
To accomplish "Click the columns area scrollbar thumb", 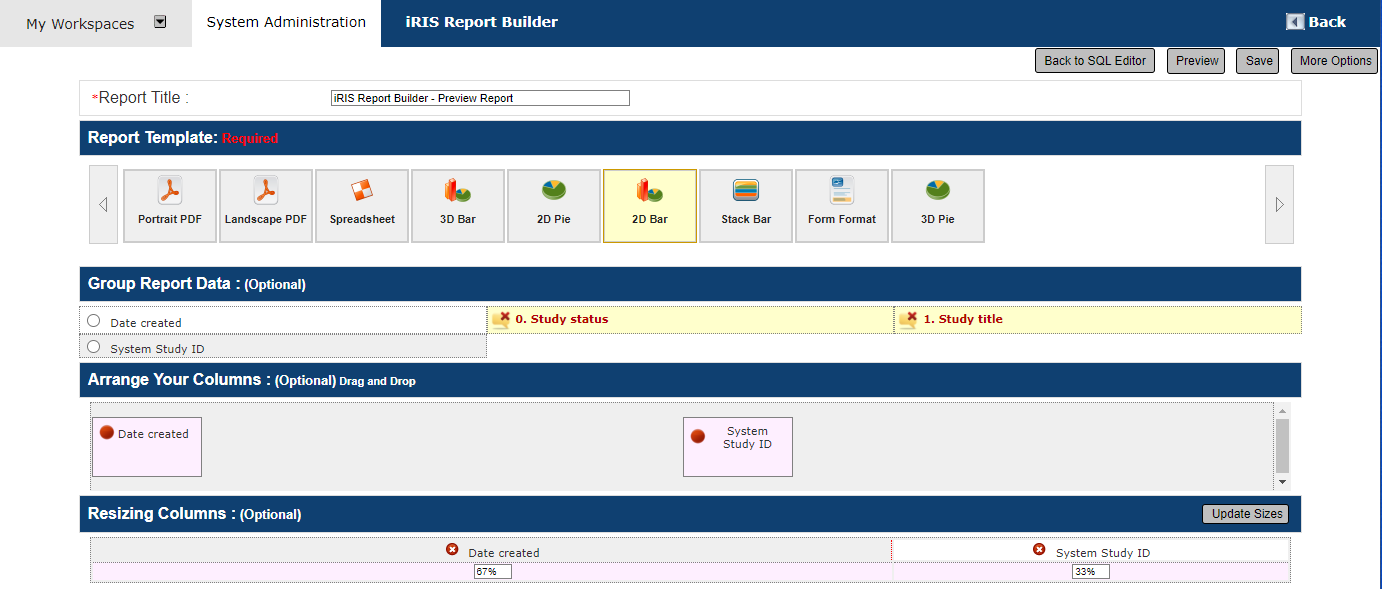I will 1283,446.
